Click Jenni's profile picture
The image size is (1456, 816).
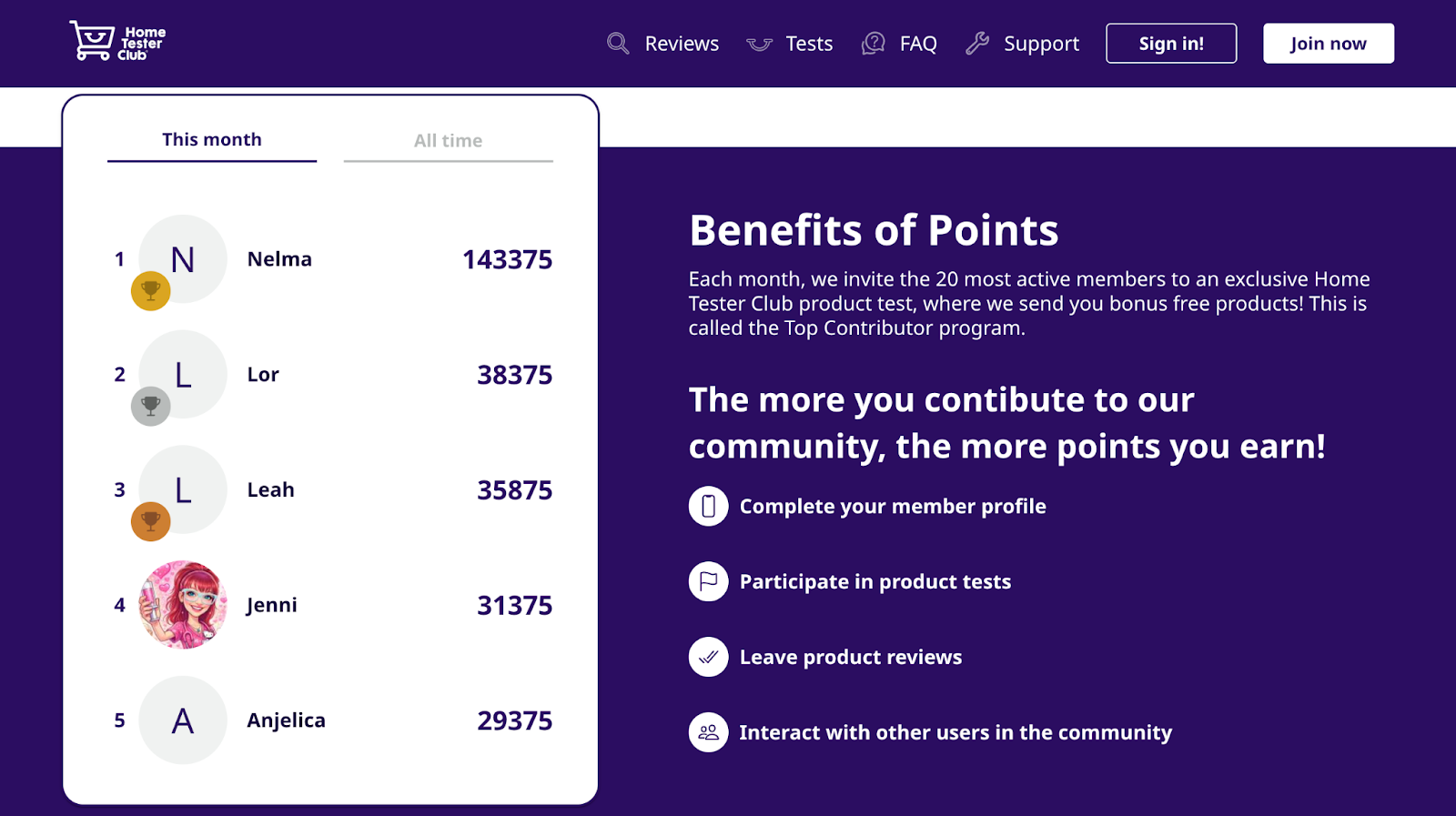click(183, 605)
